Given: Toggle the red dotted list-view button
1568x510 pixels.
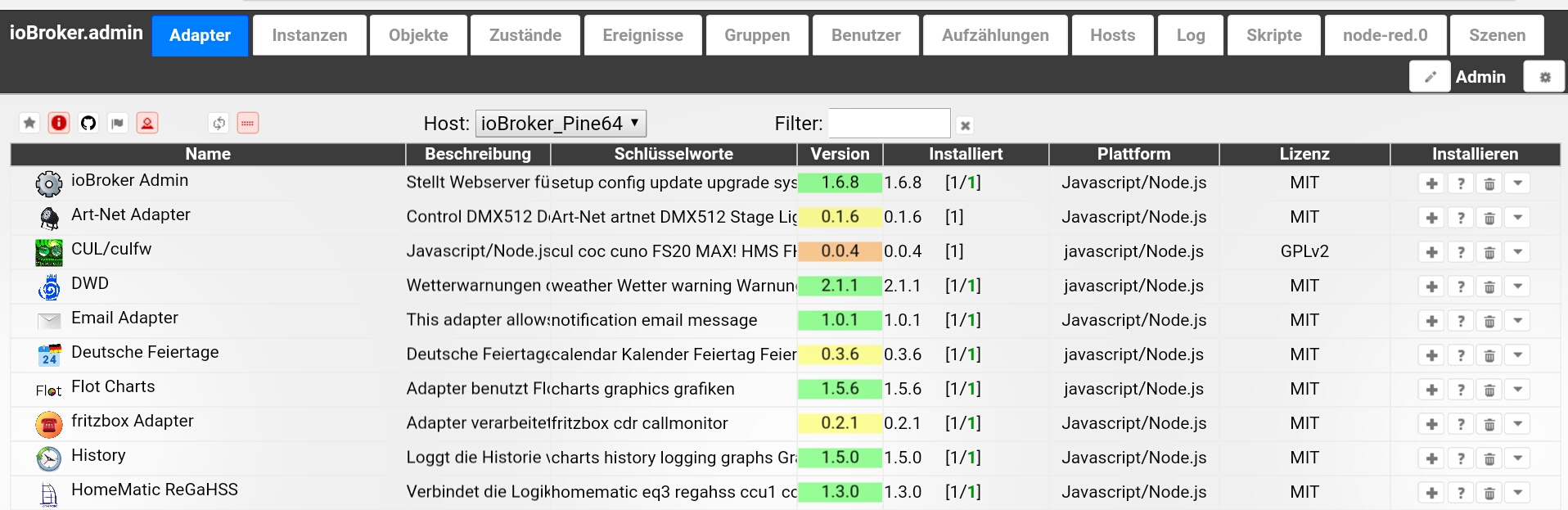Looking at the screenshot, I should click(x=248, y=123).
